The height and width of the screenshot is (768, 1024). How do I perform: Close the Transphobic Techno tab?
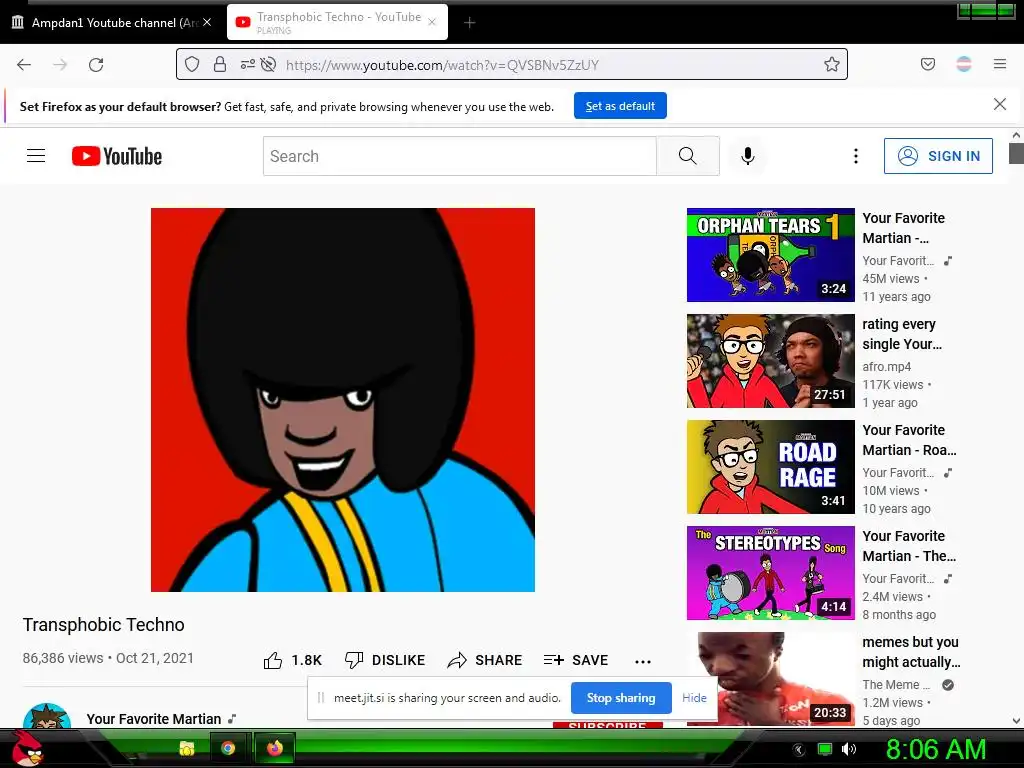(432, 22)
